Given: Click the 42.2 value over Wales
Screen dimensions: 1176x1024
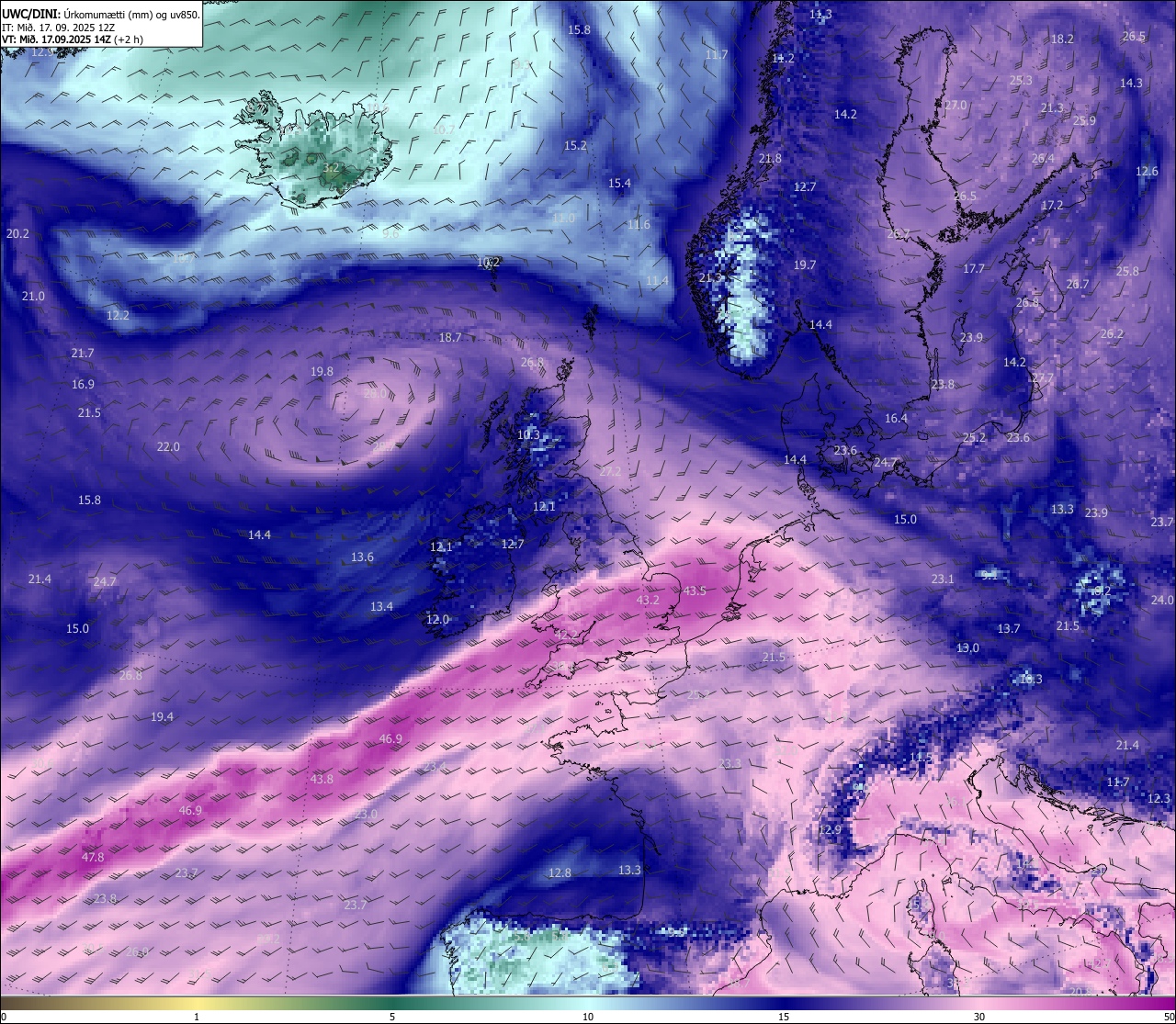Looking at the screenshot, I should (568, 634).
